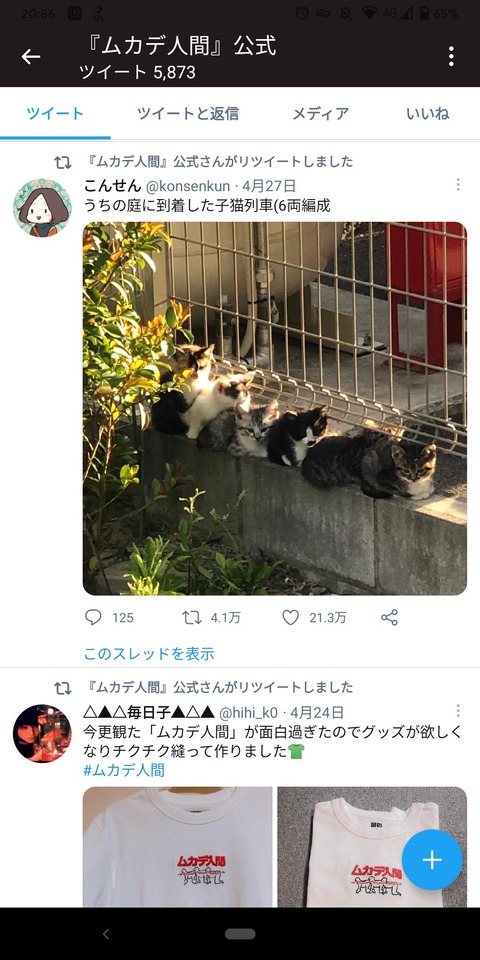Open こんせん's profile avatar
The height and width of the screenshot is (960, 480).
coord(42,208)
